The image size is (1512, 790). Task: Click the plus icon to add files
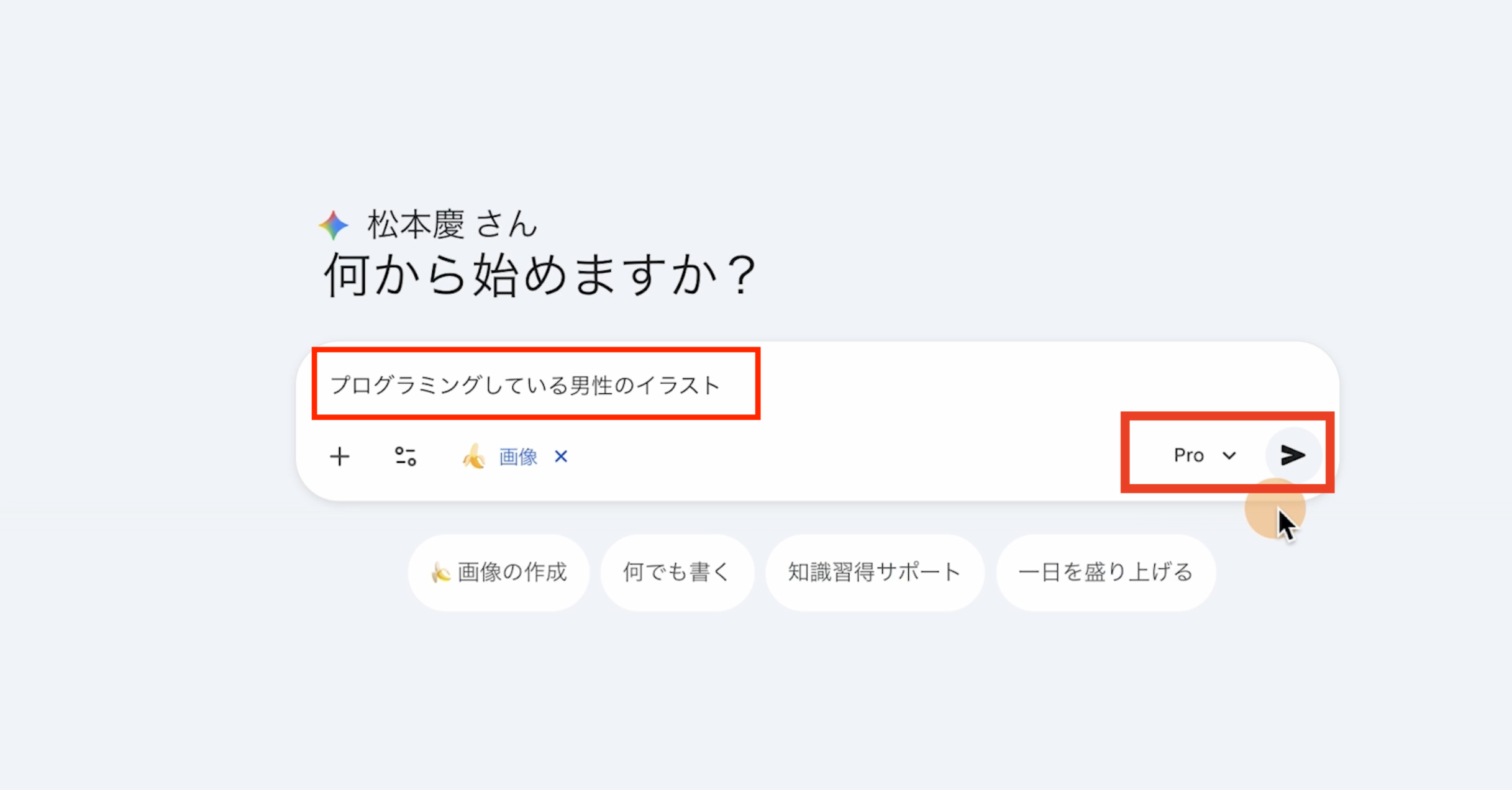click(x=340, y=457)
